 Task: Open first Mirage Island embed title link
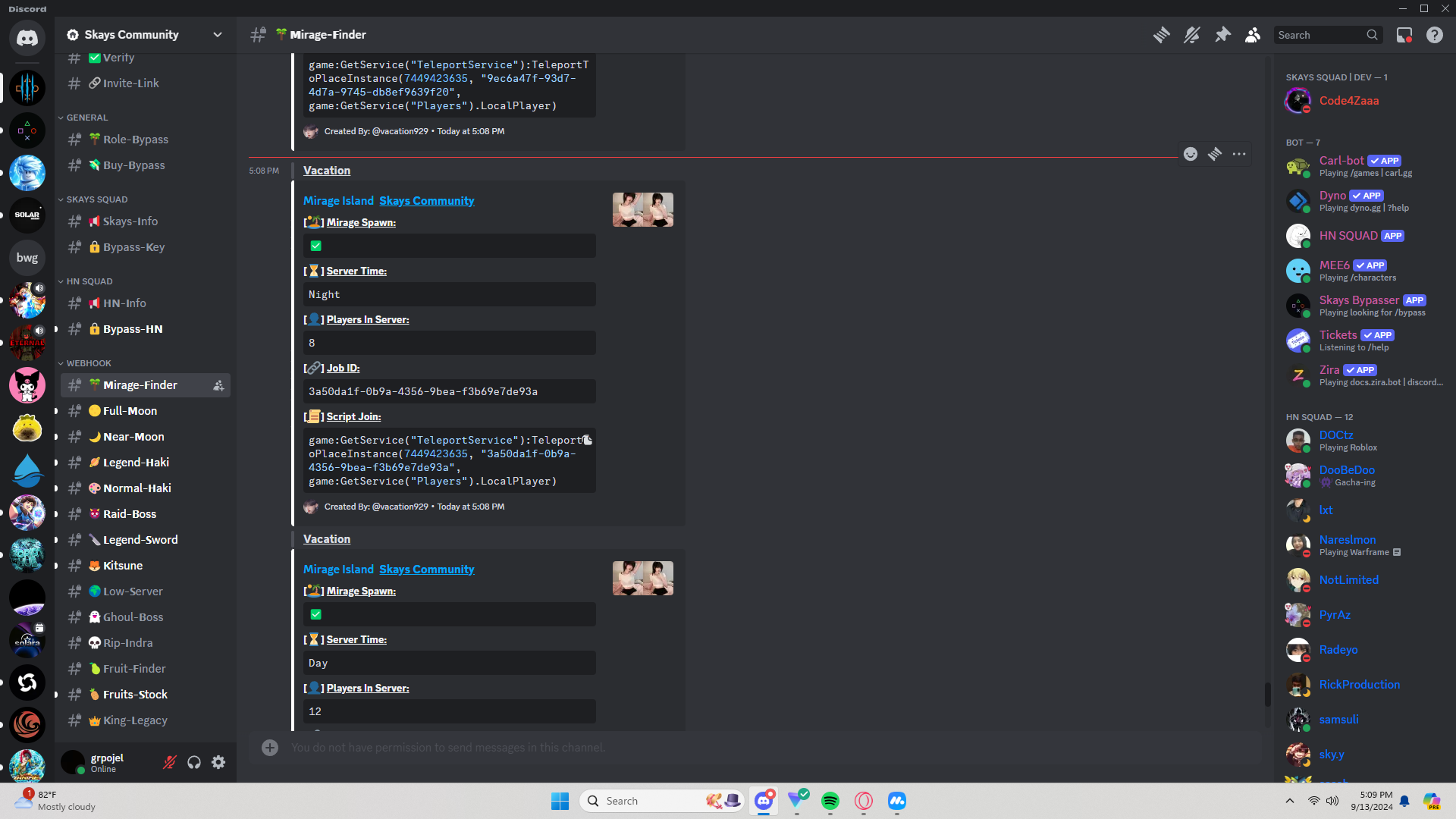[x=338, y=201]
